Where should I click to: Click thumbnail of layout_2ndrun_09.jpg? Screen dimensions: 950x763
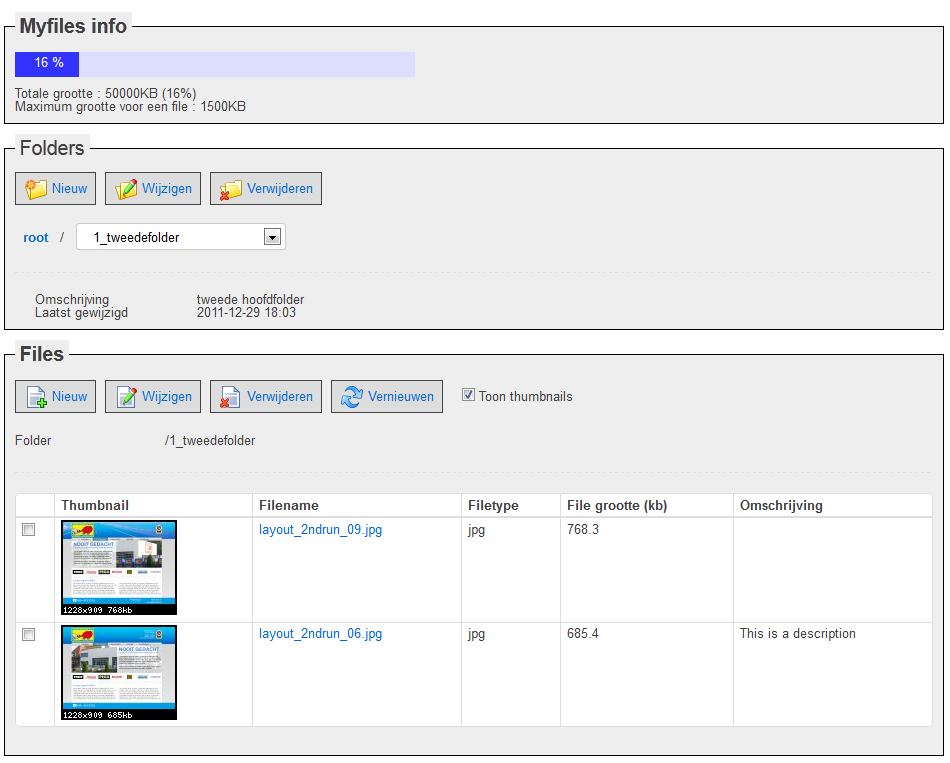(x=119, y=567)
